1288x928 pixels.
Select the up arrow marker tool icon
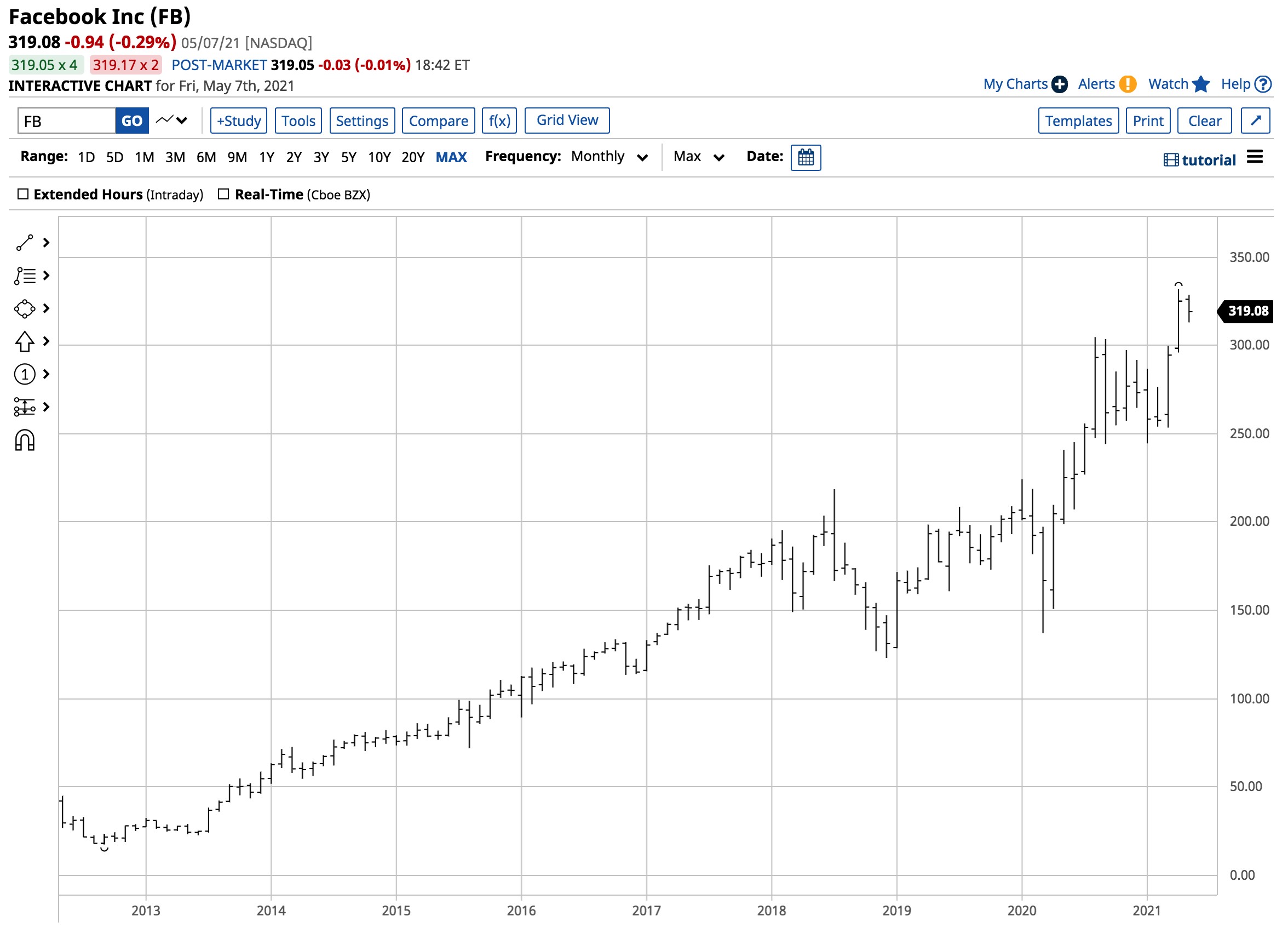point(25,342)
